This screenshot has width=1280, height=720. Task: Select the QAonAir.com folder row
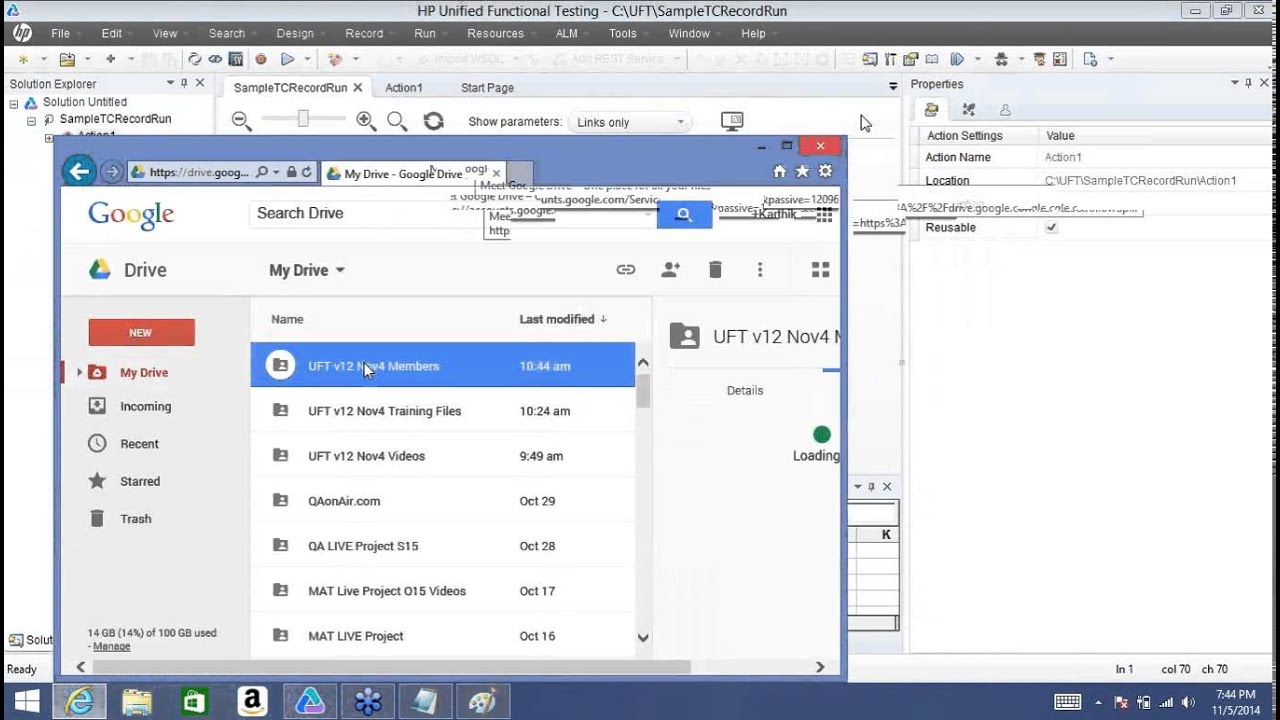(x=442, y=501)
